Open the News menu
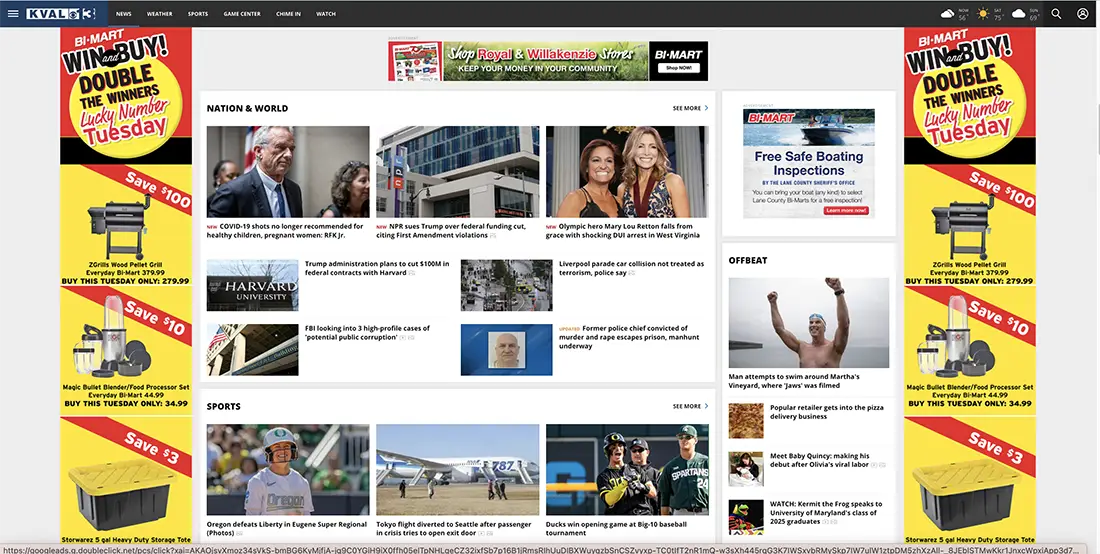The height and width of the screenshot is (554, 1100). click(x=123, y=13)
